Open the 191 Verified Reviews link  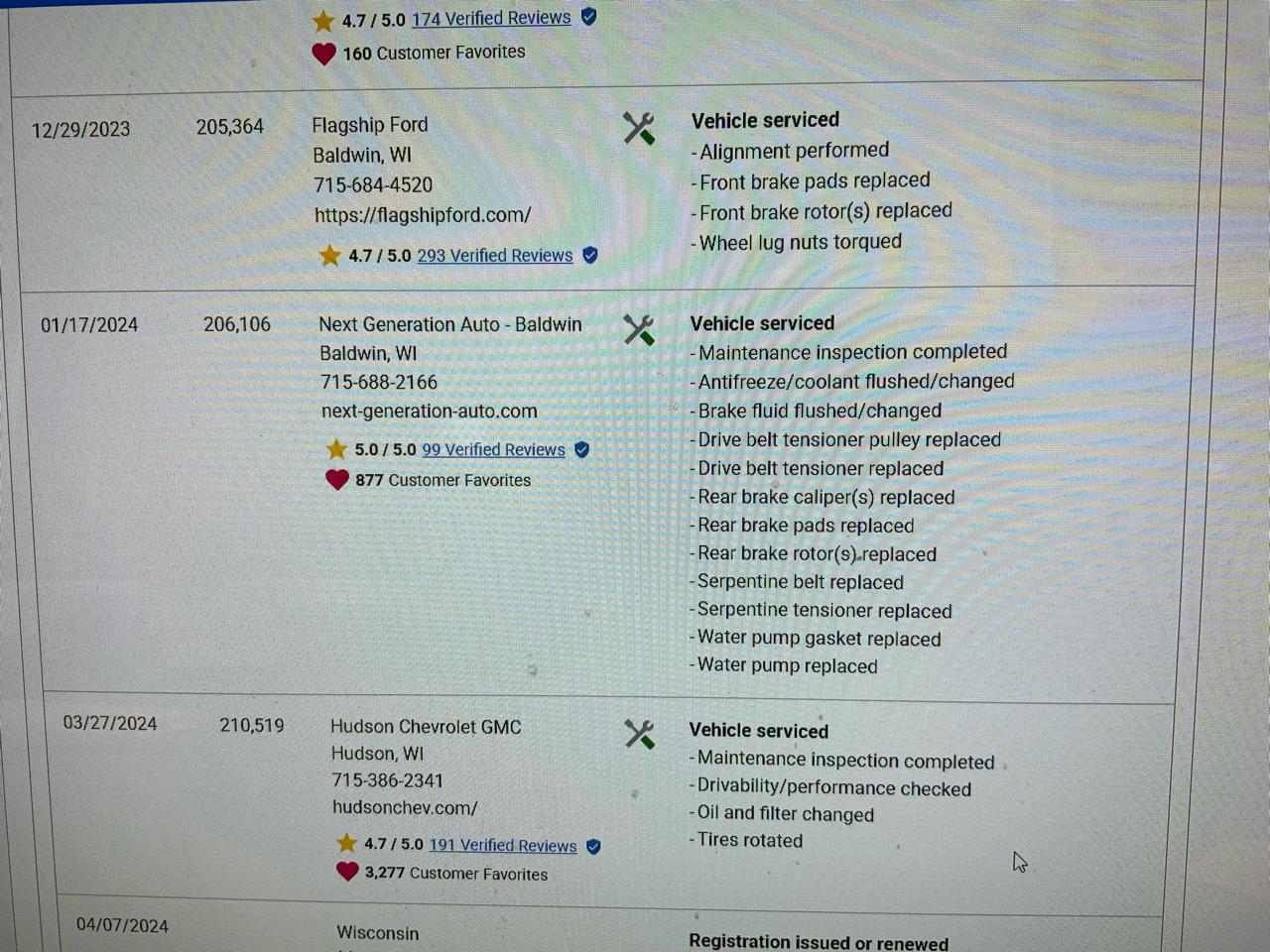click(502, 845)
